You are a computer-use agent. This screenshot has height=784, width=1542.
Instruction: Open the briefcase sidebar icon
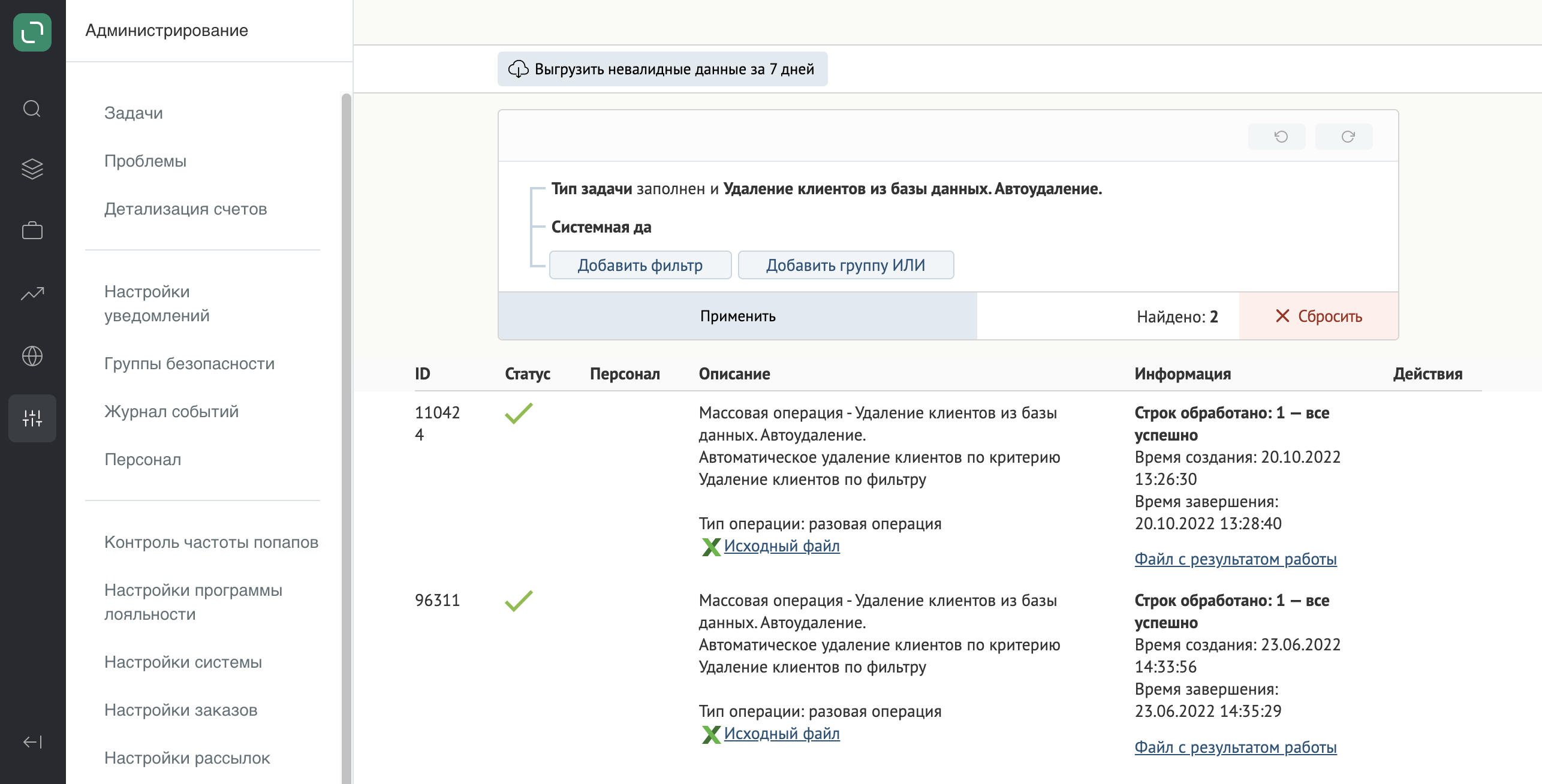coord(32,230)
